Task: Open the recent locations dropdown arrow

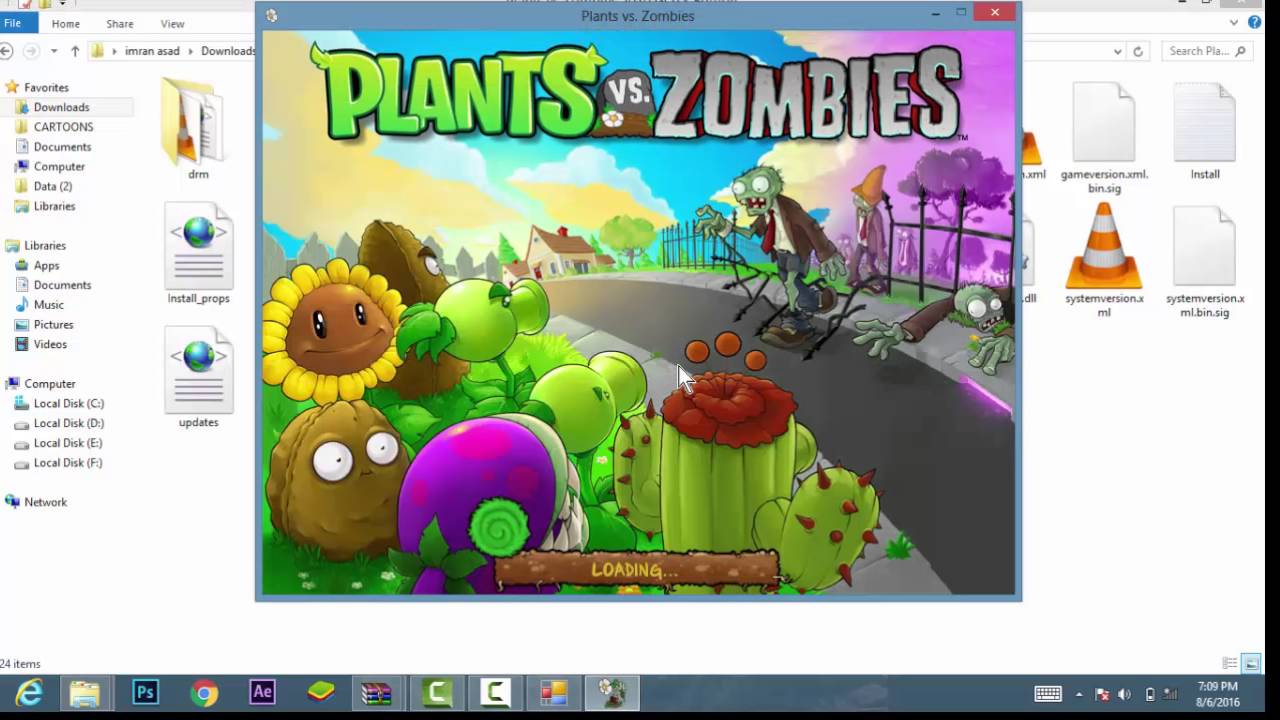Action: pos(53,51)
